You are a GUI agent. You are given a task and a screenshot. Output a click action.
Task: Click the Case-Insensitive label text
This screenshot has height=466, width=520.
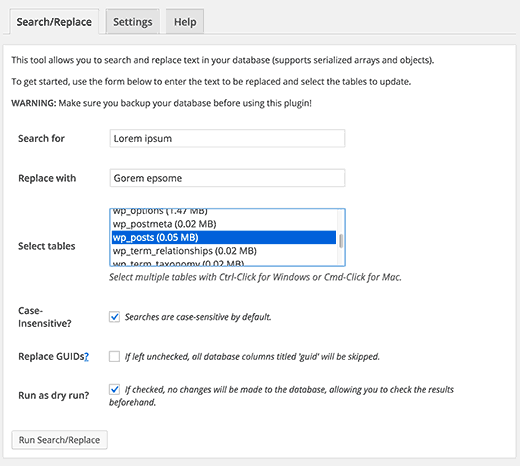coord(45,317)
